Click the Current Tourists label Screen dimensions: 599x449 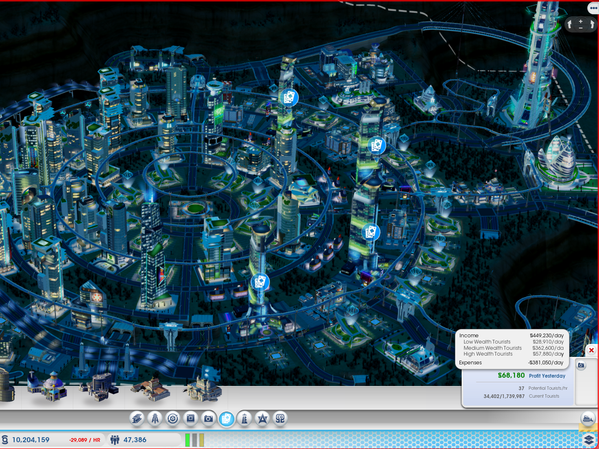pos(544,396)
